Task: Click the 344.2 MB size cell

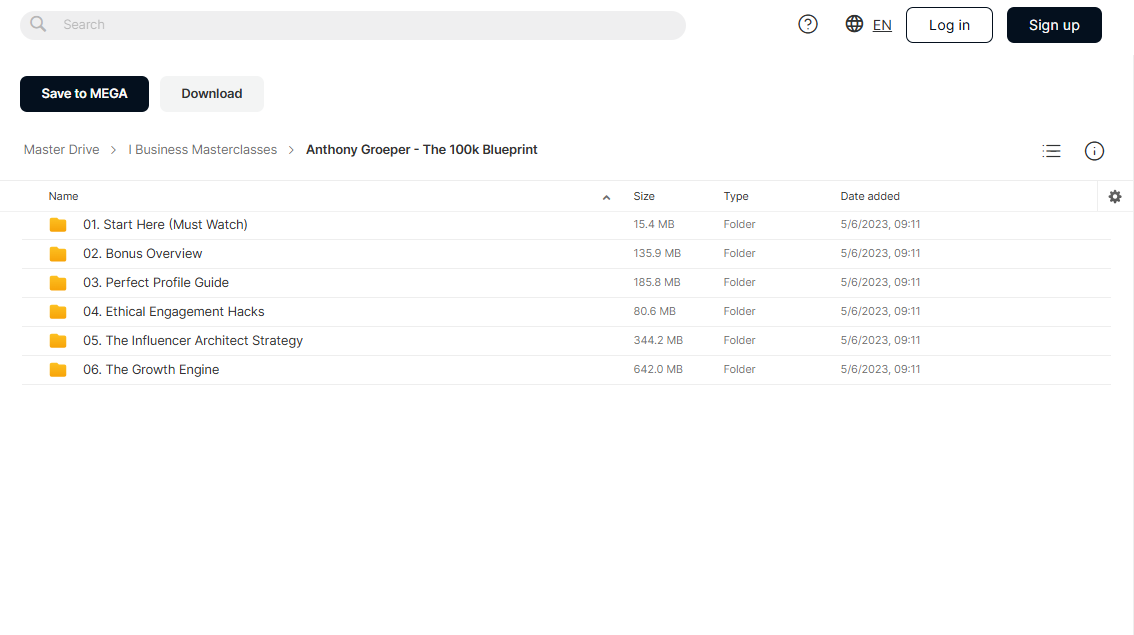Action: [x=658, y=341]
